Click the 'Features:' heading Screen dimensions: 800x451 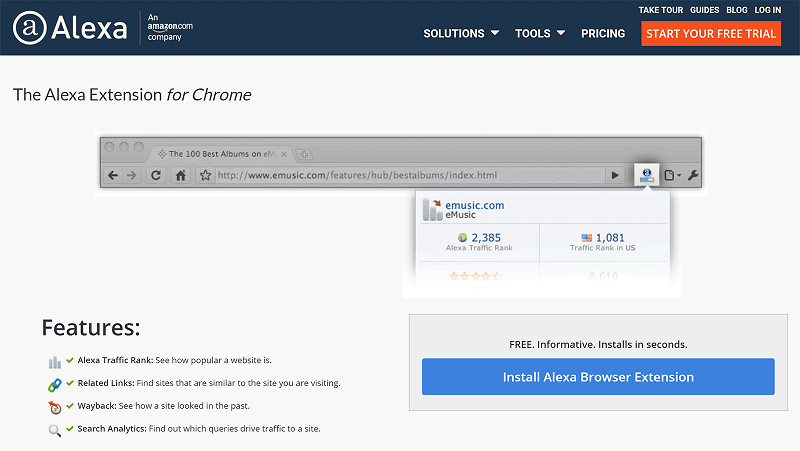[x=91, y=328]
